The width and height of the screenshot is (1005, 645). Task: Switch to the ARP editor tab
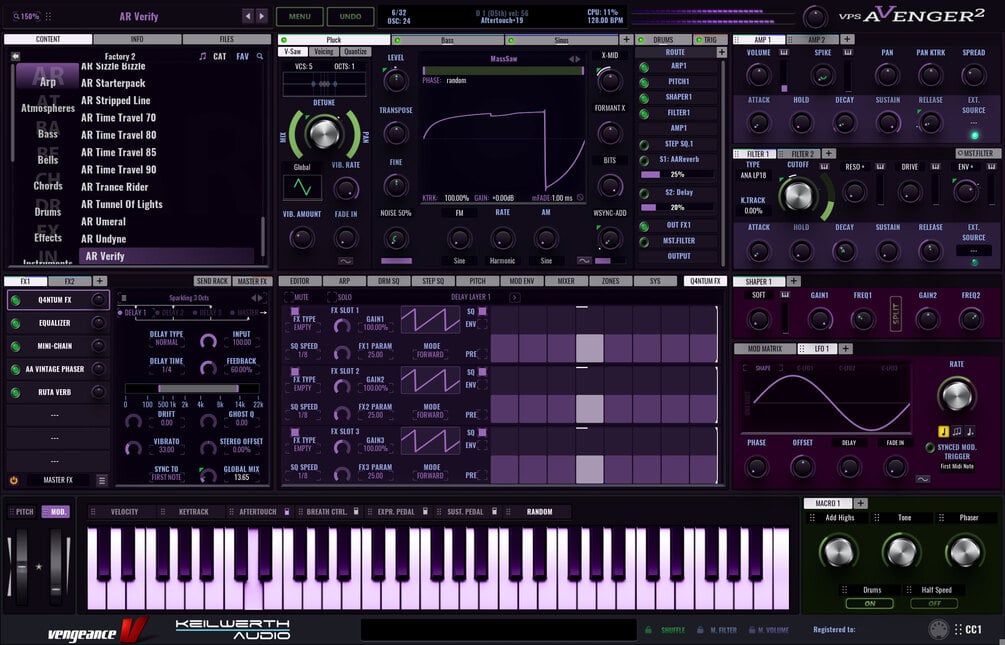[344, 281]
